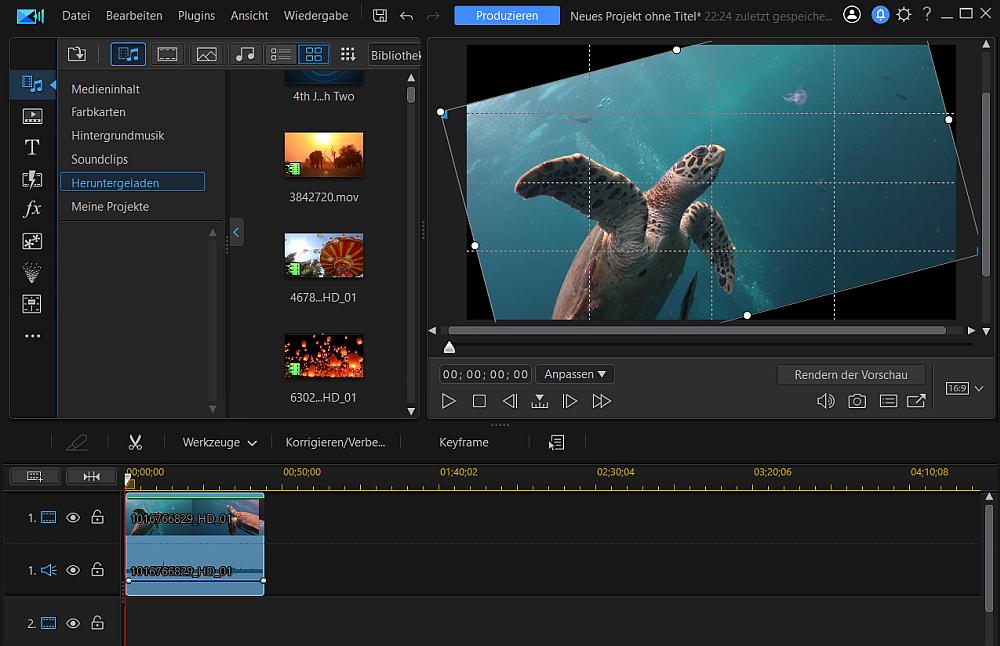The height and width of the screenshot is (646, 1000).
Task: Toggle the lock on audio track 1
Action: pyautogui.click(x=97, y=570)
